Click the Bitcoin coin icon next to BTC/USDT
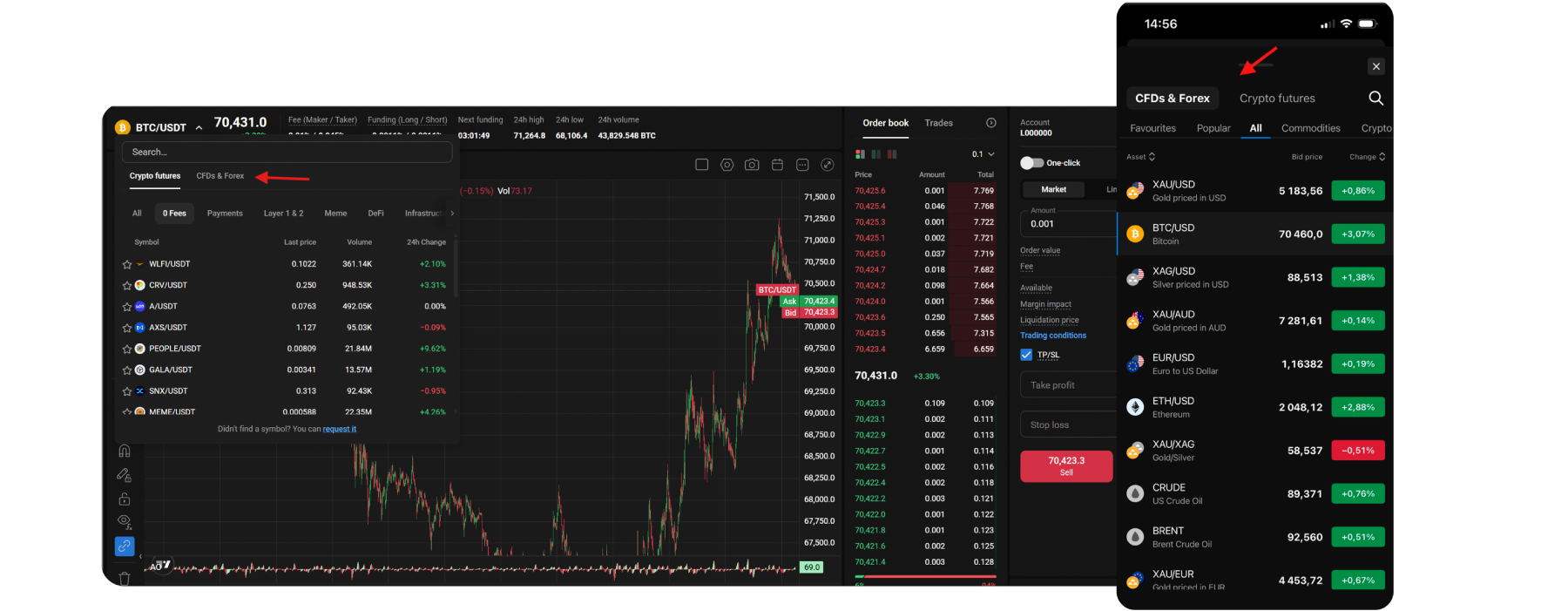The height and width of the screenshot is (611, 1568). (x=123, y=127)
